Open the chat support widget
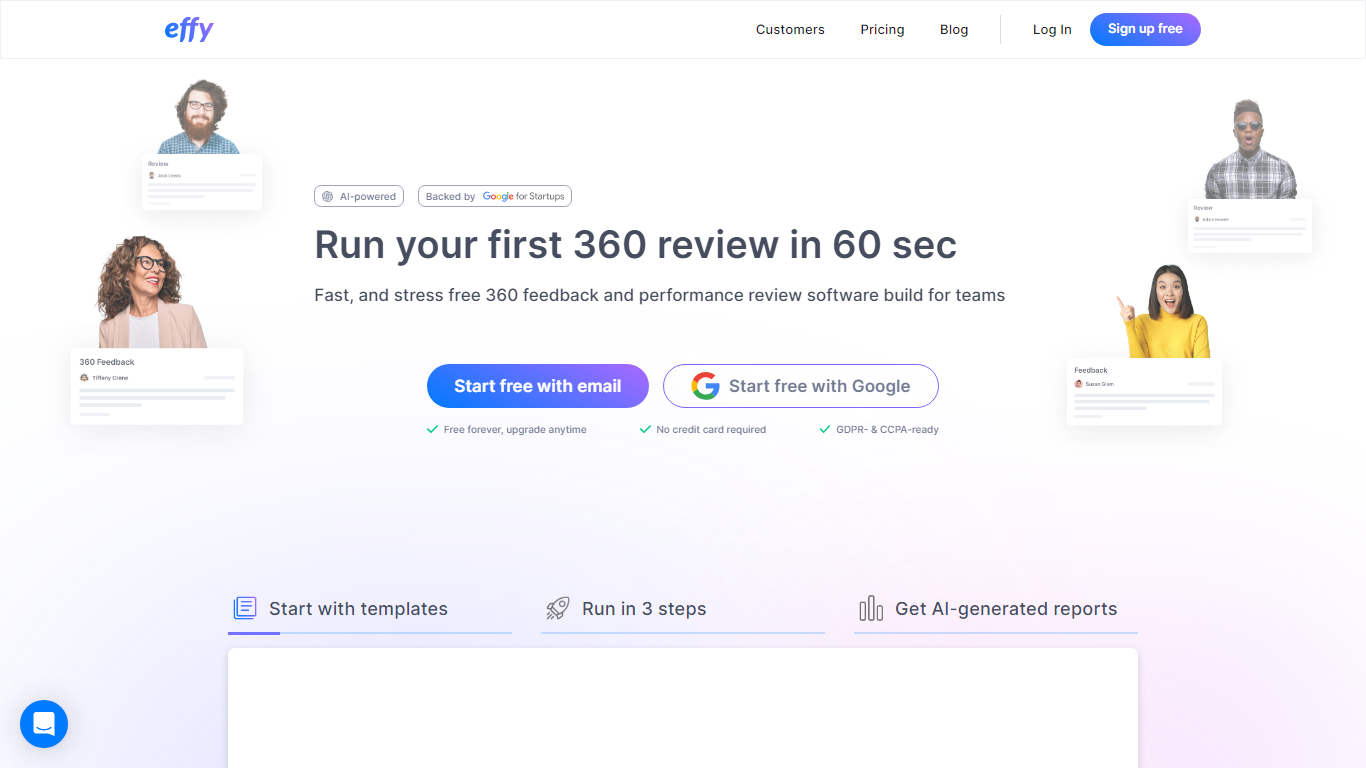 (x=44, y=724)
